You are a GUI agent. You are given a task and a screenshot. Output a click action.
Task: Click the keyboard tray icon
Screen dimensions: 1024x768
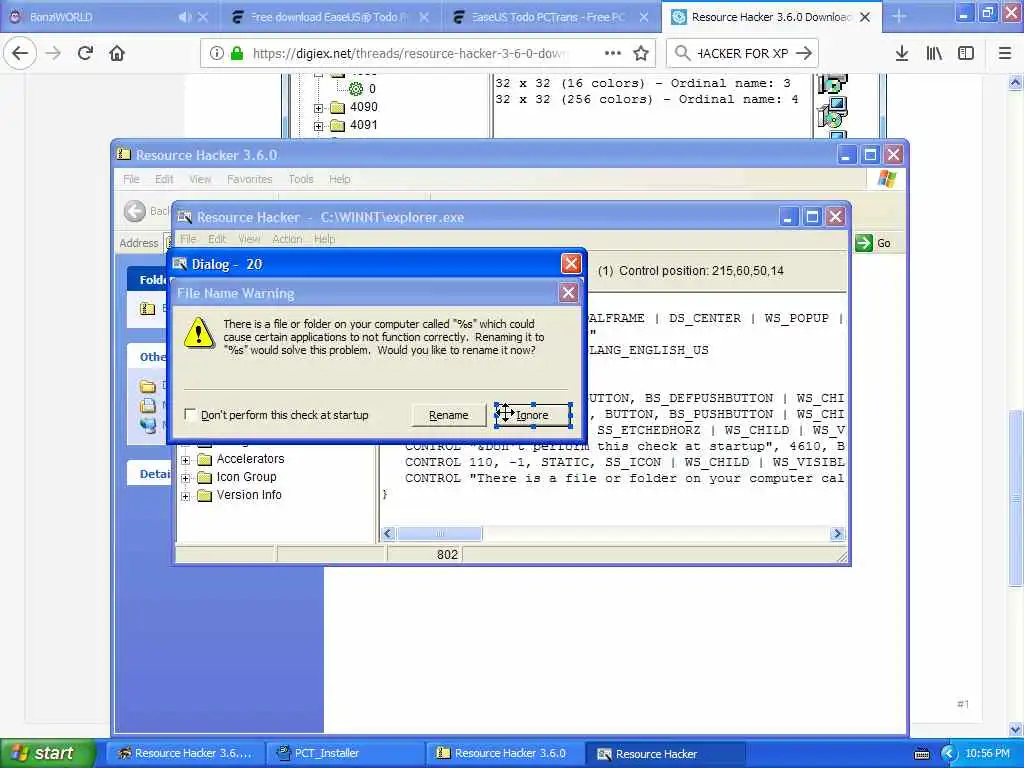(x=922, y=754)
